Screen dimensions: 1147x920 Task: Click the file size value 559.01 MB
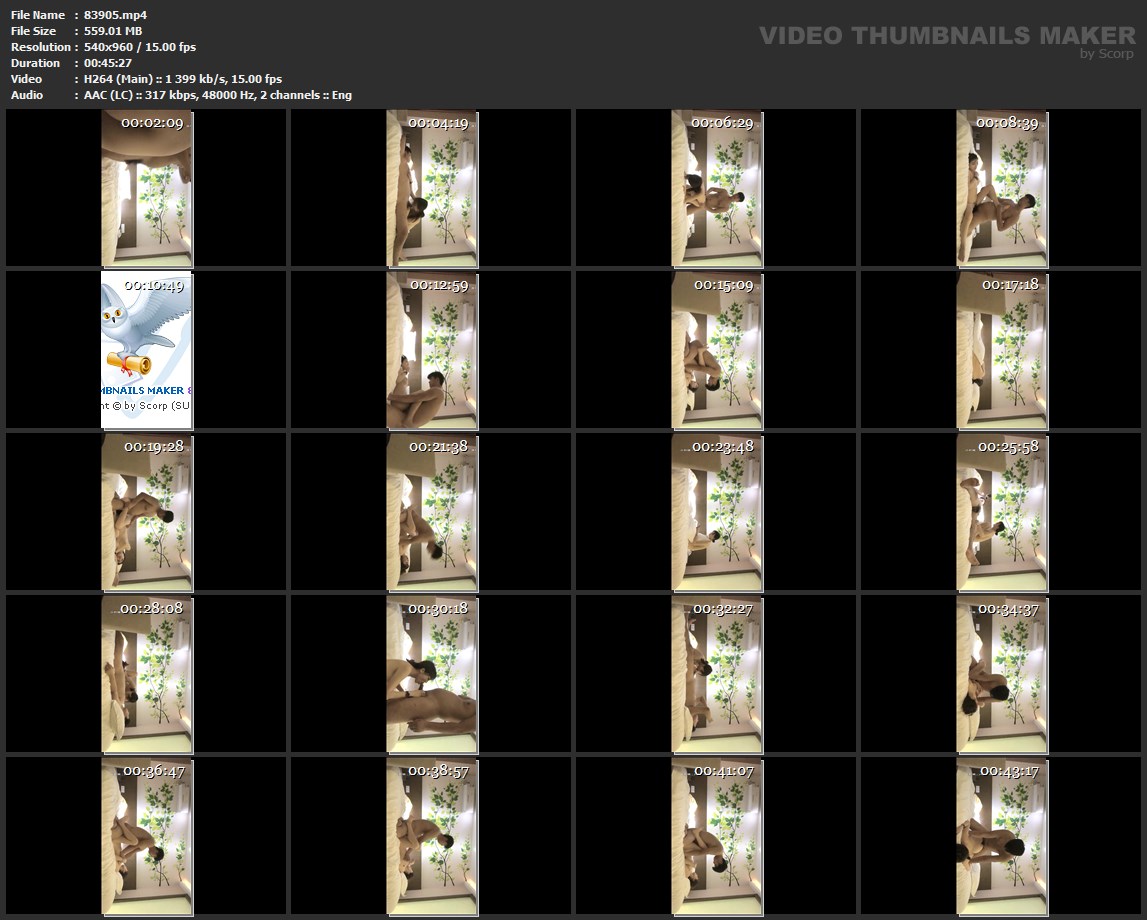113,31
